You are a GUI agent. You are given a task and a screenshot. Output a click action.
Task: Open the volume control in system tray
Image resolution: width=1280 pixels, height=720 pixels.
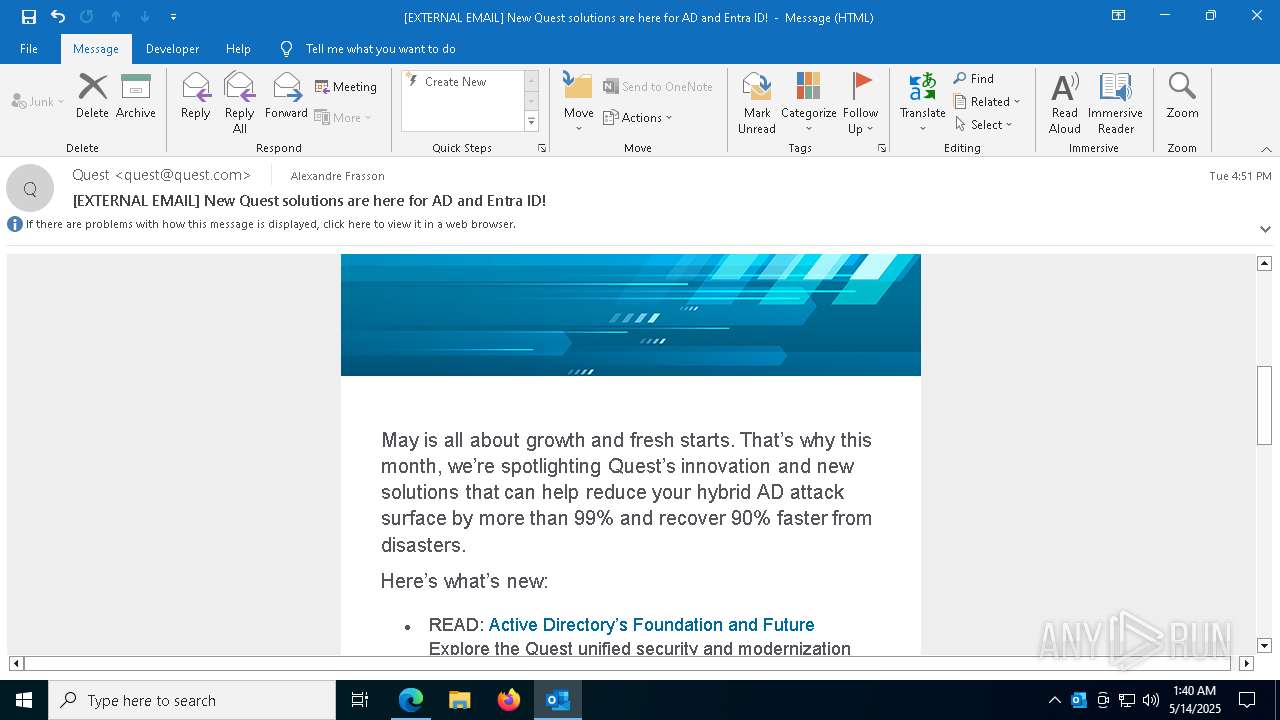[1151, 700]
